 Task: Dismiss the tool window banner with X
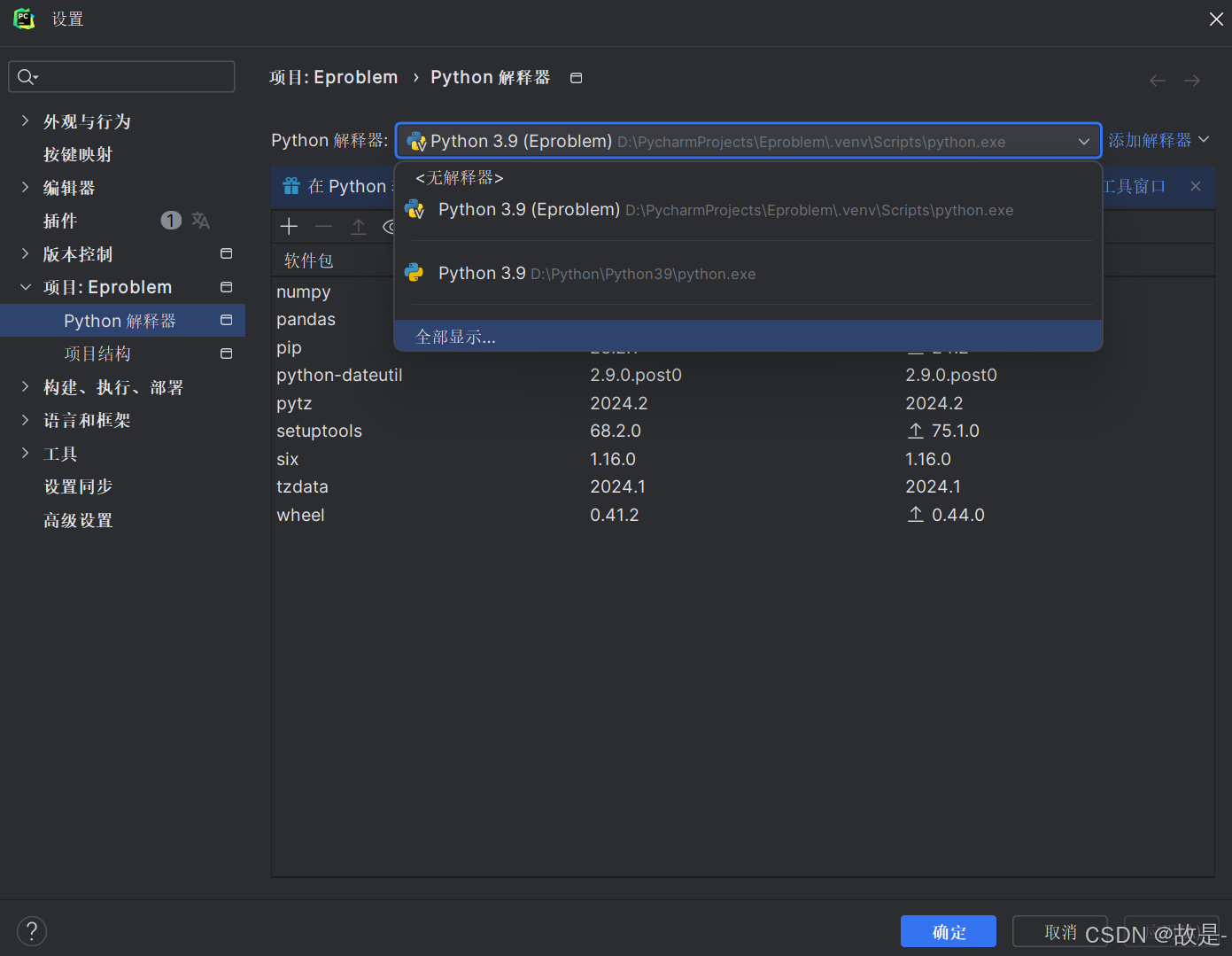coord(1196,186)
